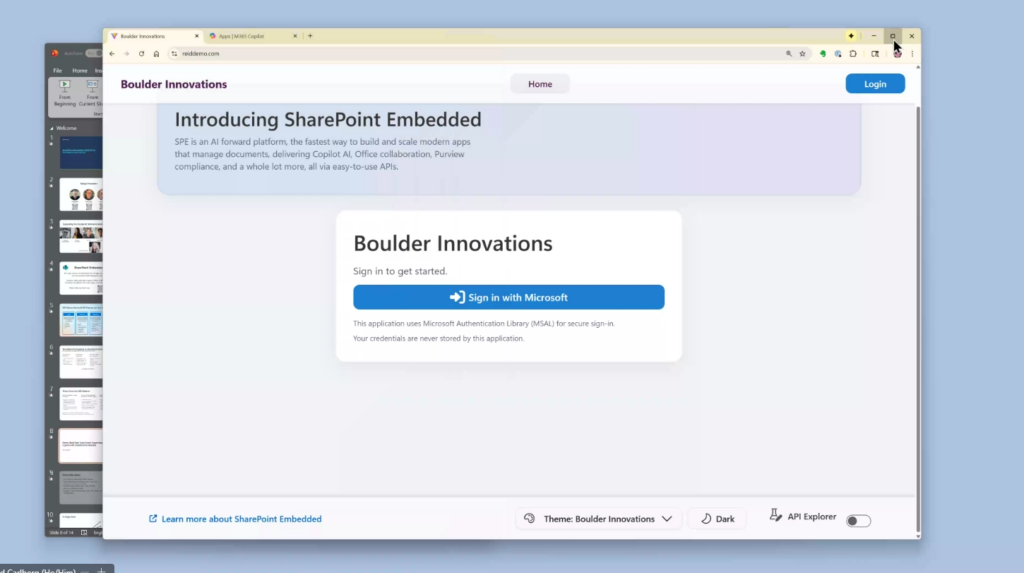Collapse the Welcome section in PowerPoint slide panel
Screen dimensions: 1024x573
(x=52, y=128)
